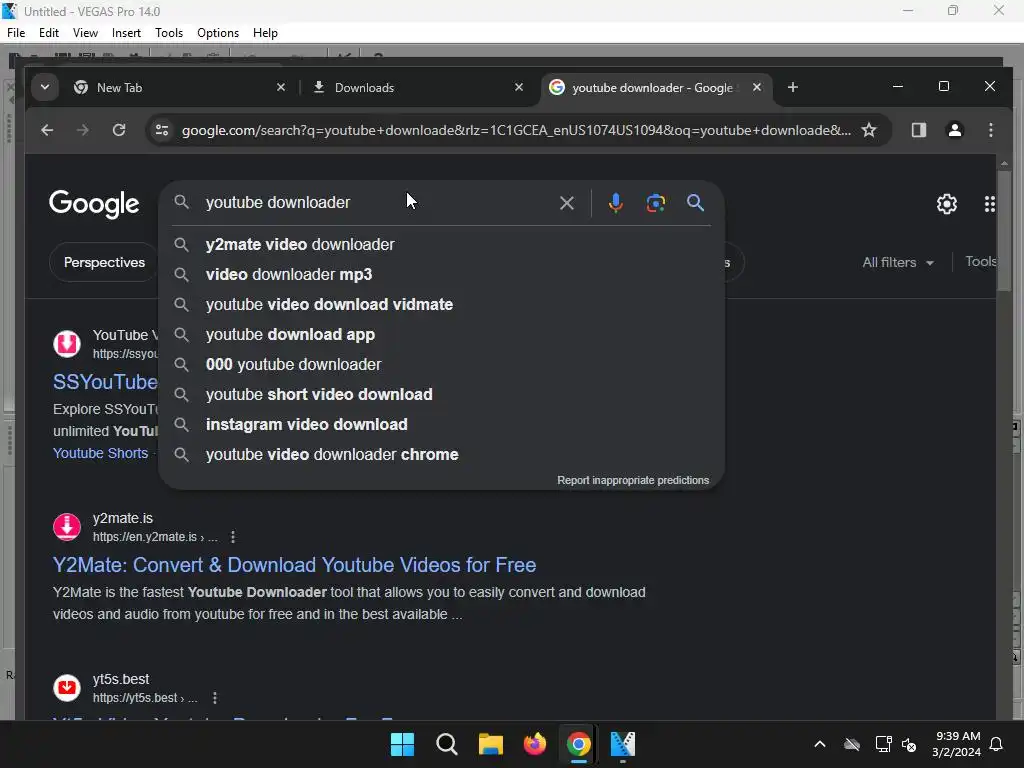Choose suggestion video downloader mp3
The height and width of the screenshot is (768, 1024).
click(x=441, y=274)
